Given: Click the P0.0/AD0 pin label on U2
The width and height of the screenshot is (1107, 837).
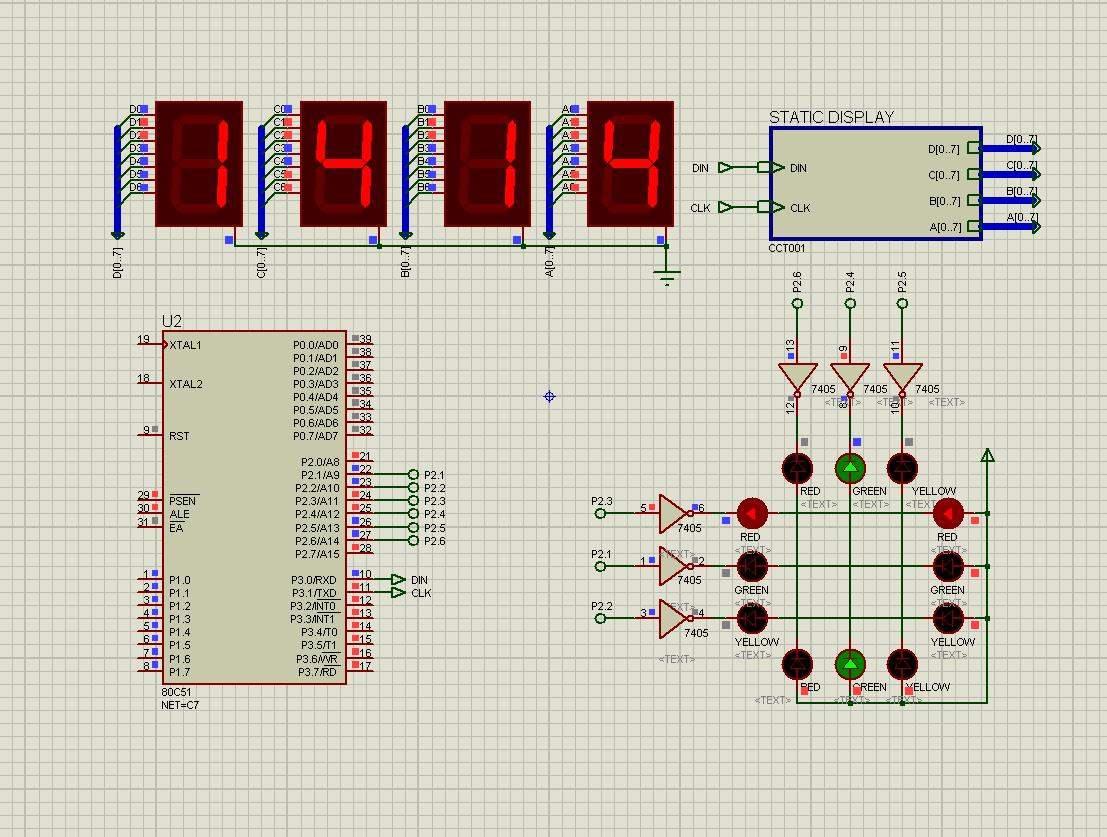Looking at the screenshot, I should tap(316, 345).
